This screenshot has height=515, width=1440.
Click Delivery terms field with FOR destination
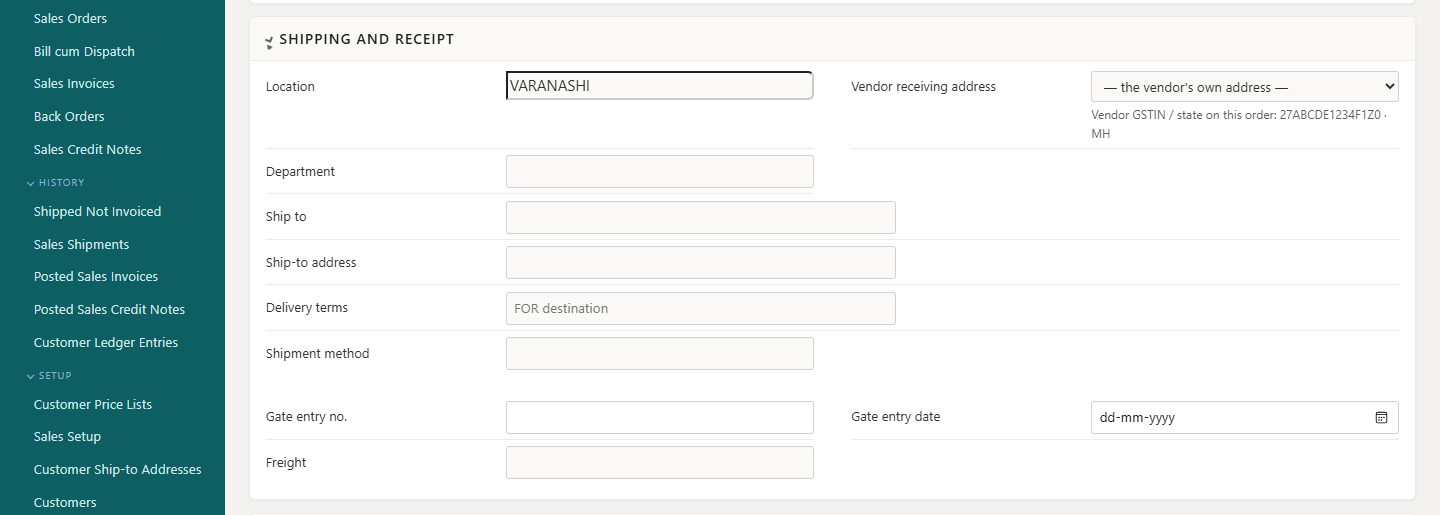point(701,308)
